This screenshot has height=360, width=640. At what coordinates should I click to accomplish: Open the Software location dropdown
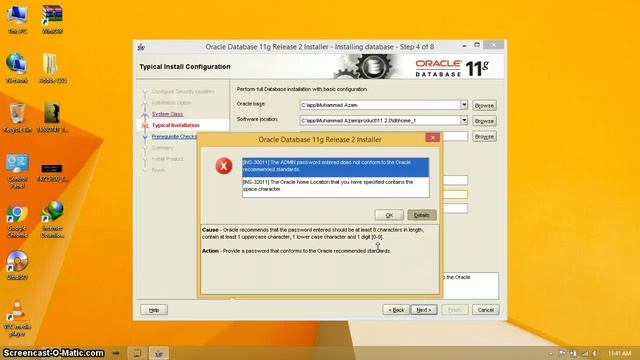pos(464,120)
